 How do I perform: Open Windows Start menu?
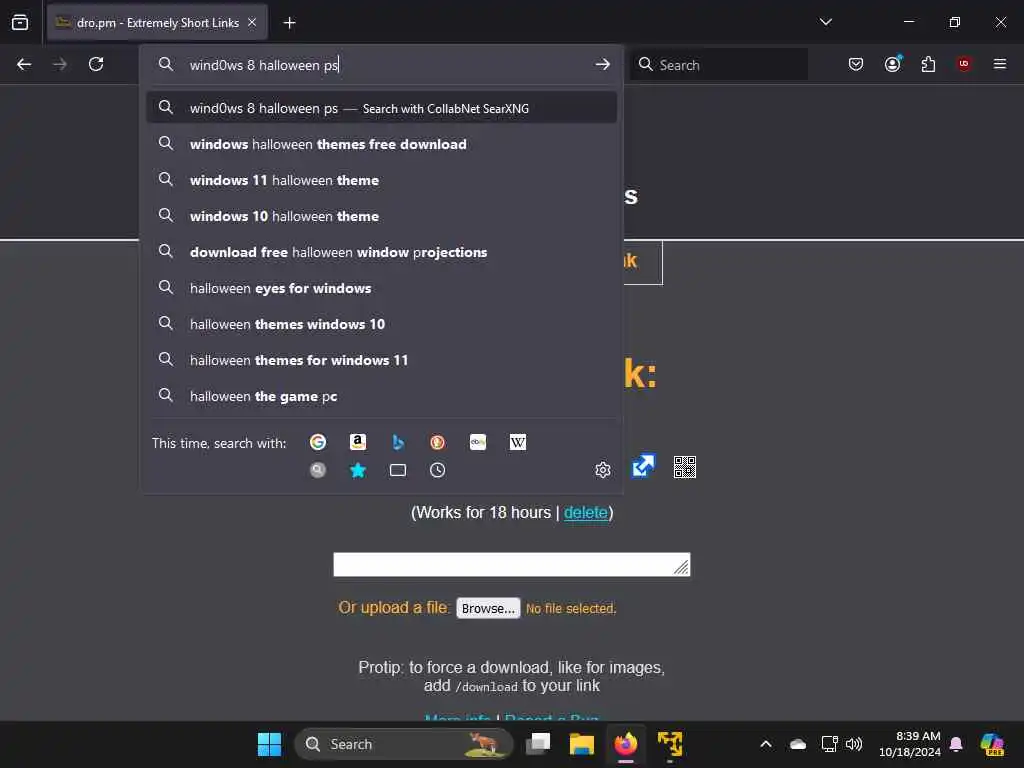[x=269, y=744]
